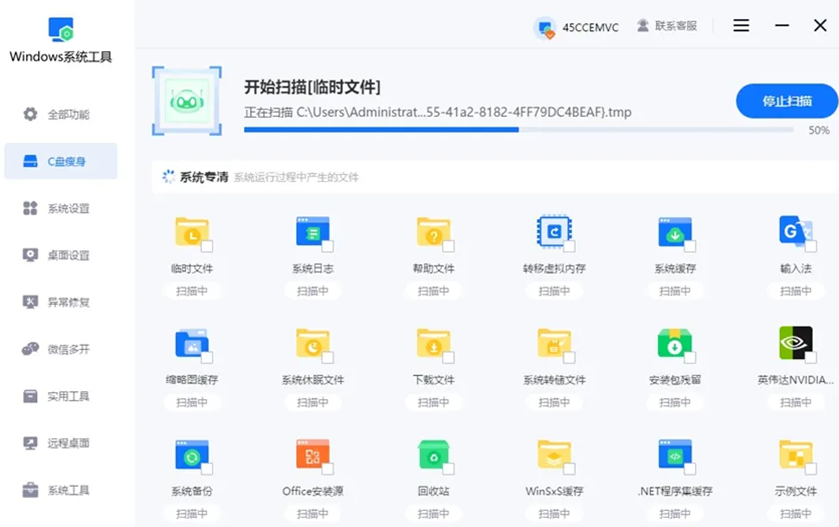The height and width of the screenshot is (527, 839).
Task: Open 系统工具 in the sidebar
Action: [60, 490]
